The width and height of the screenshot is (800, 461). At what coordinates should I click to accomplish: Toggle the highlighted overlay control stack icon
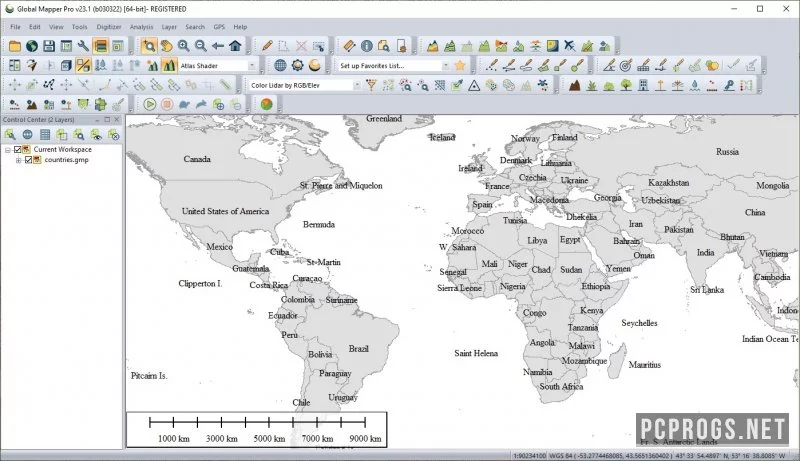(101, 46)
